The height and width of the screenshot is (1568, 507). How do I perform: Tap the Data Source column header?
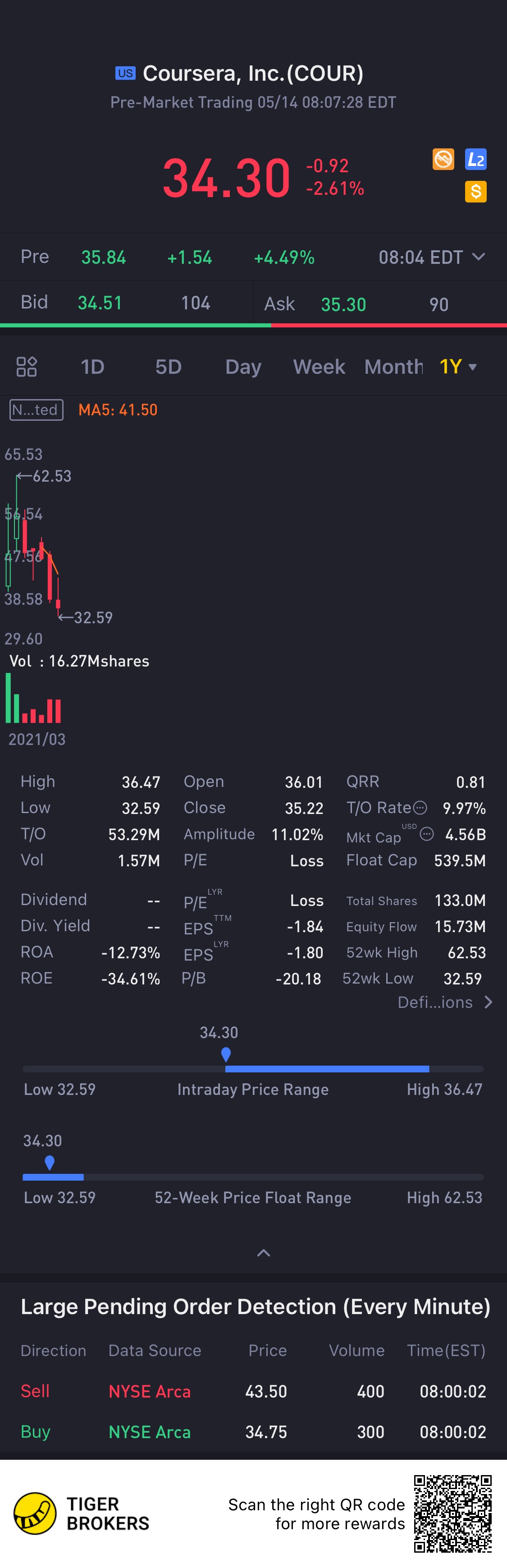(x=155, y=1351)
